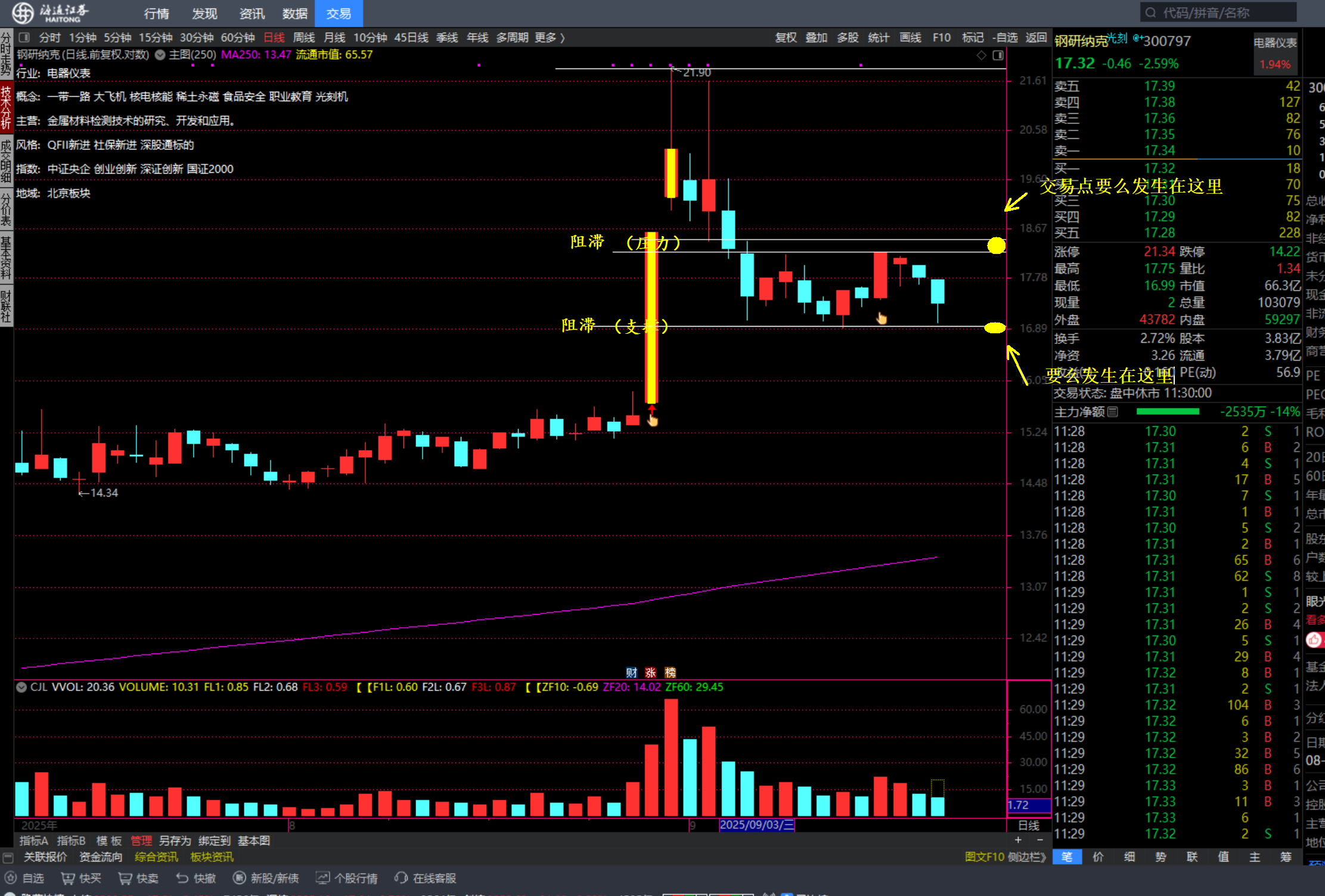
Task: Click the 电器仪表 industry label
Action: [x=1275, y=42]
